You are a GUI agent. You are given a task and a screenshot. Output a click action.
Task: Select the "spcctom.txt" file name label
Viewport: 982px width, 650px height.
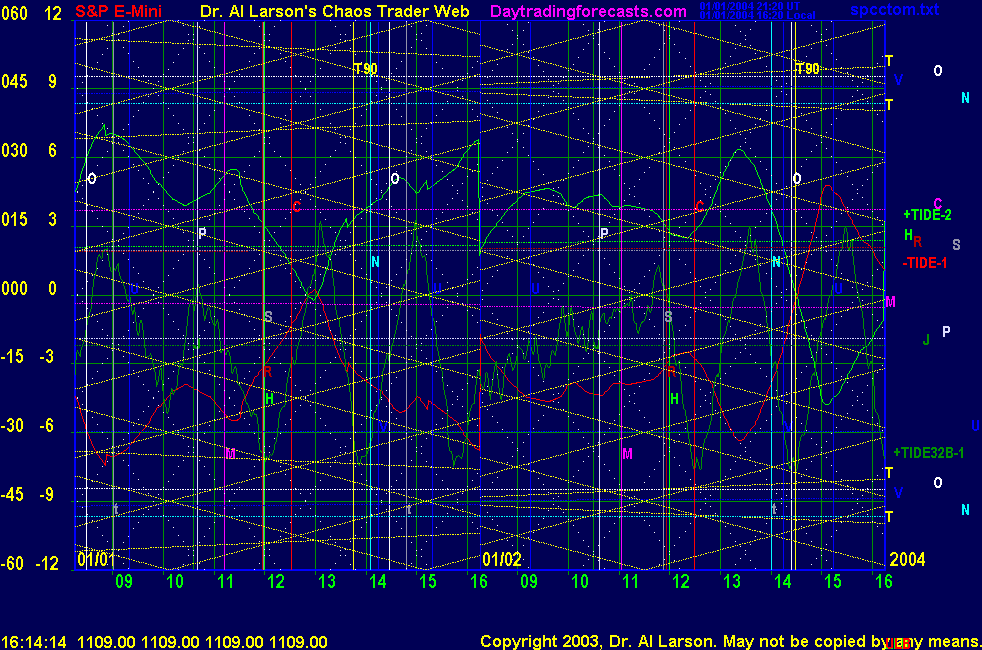point(894,9)
